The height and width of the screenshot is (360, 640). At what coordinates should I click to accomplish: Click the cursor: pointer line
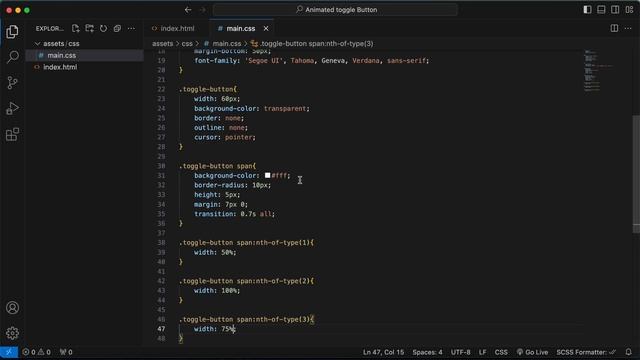[224, 137]
